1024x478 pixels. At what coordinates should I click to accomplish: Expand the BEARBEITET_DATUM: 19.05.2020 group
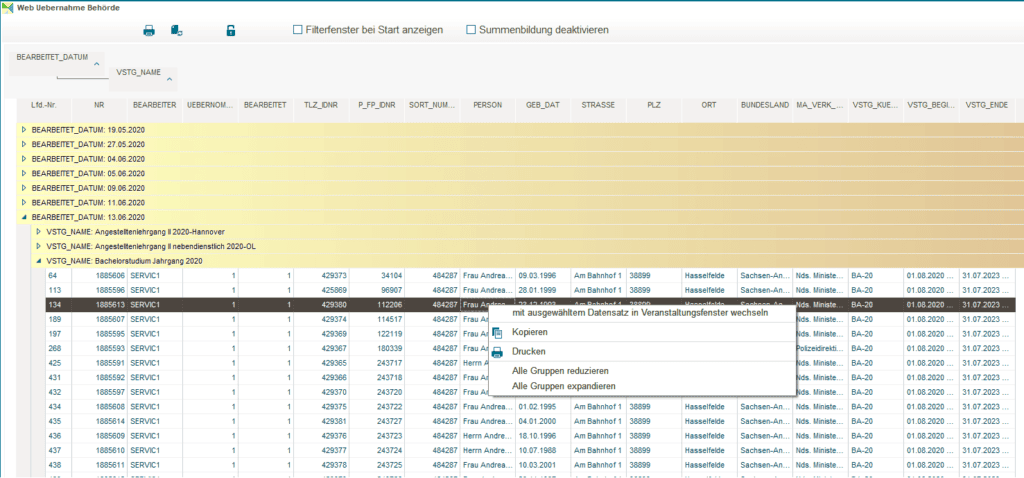click(x=24, y=130)
